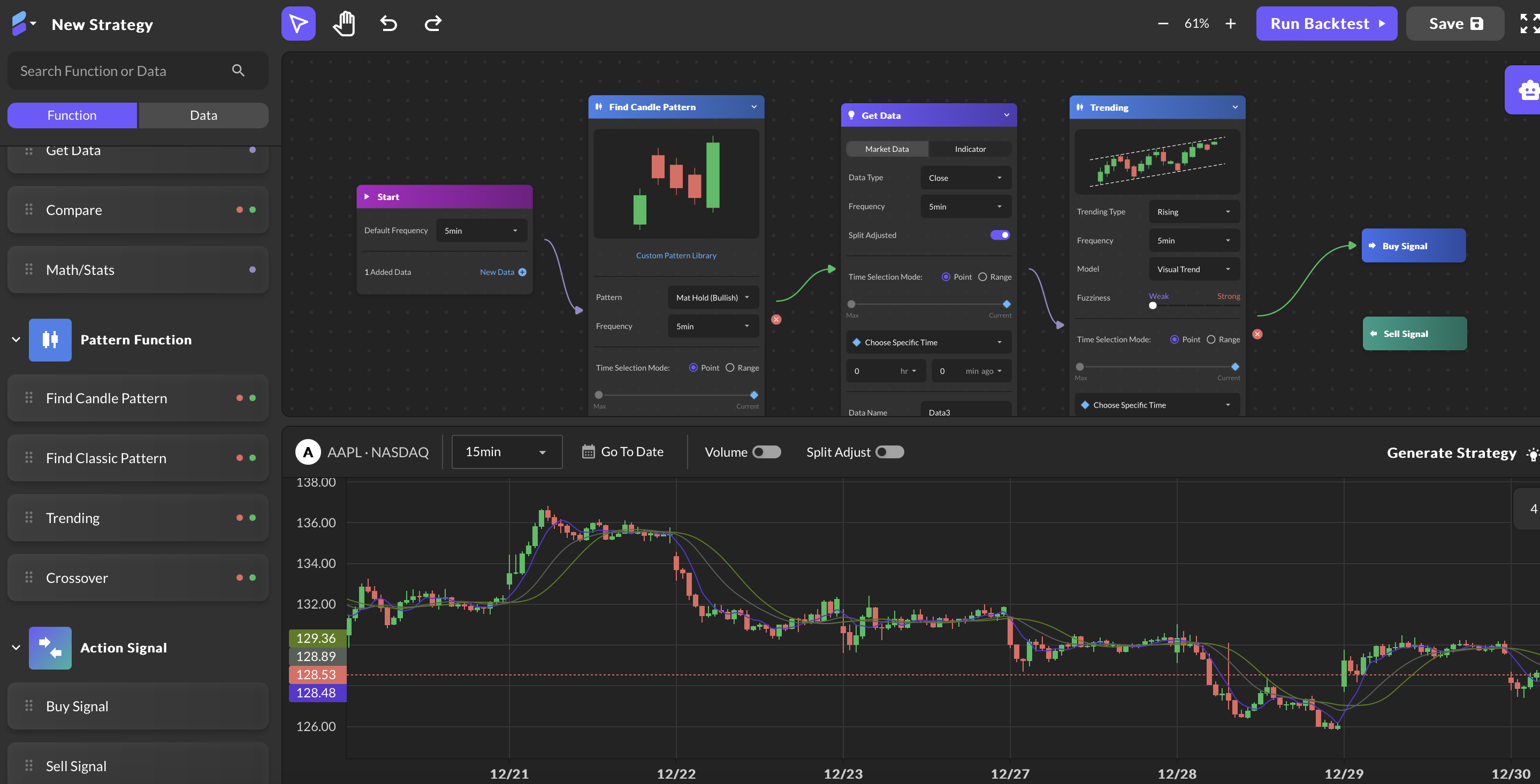1540x784 pixels.
Task: Toggle the Volume switch
Action: (x=766, y=452)
